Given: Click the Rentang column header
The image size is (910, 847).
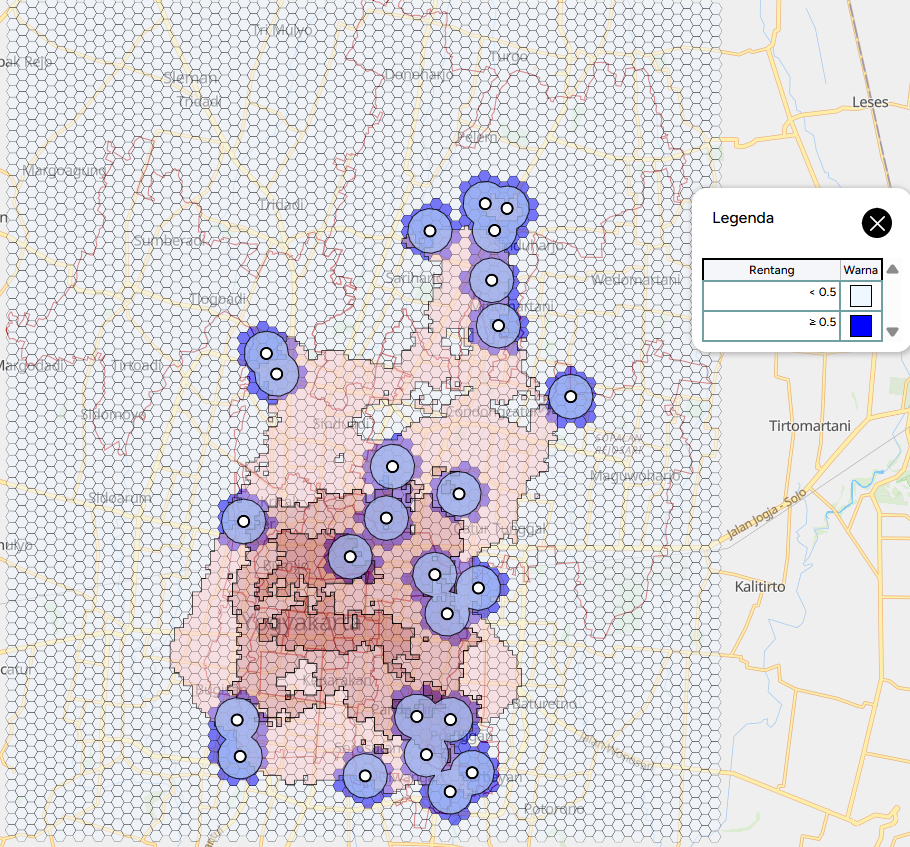Looking at the screenshot, I should [771, 270].
